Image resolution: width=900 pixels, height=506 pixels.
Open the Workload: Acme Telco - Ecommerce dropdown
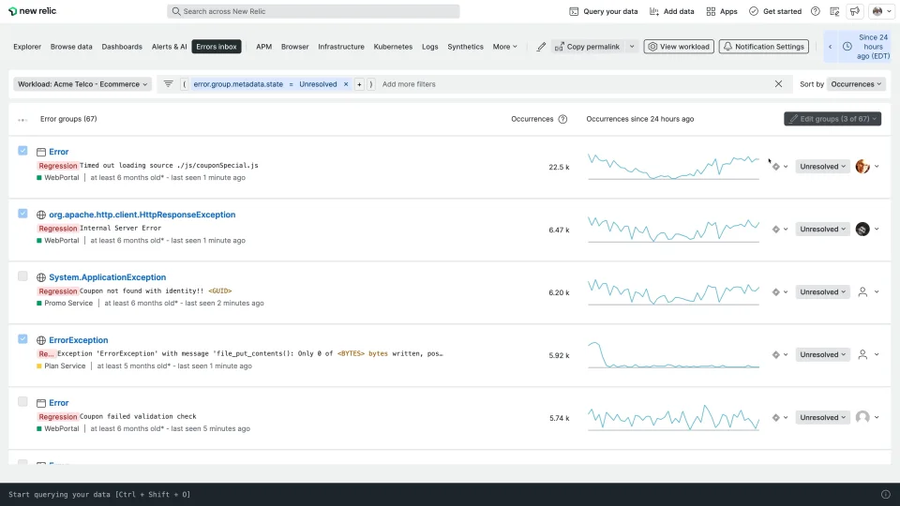(x=82, y=84)
